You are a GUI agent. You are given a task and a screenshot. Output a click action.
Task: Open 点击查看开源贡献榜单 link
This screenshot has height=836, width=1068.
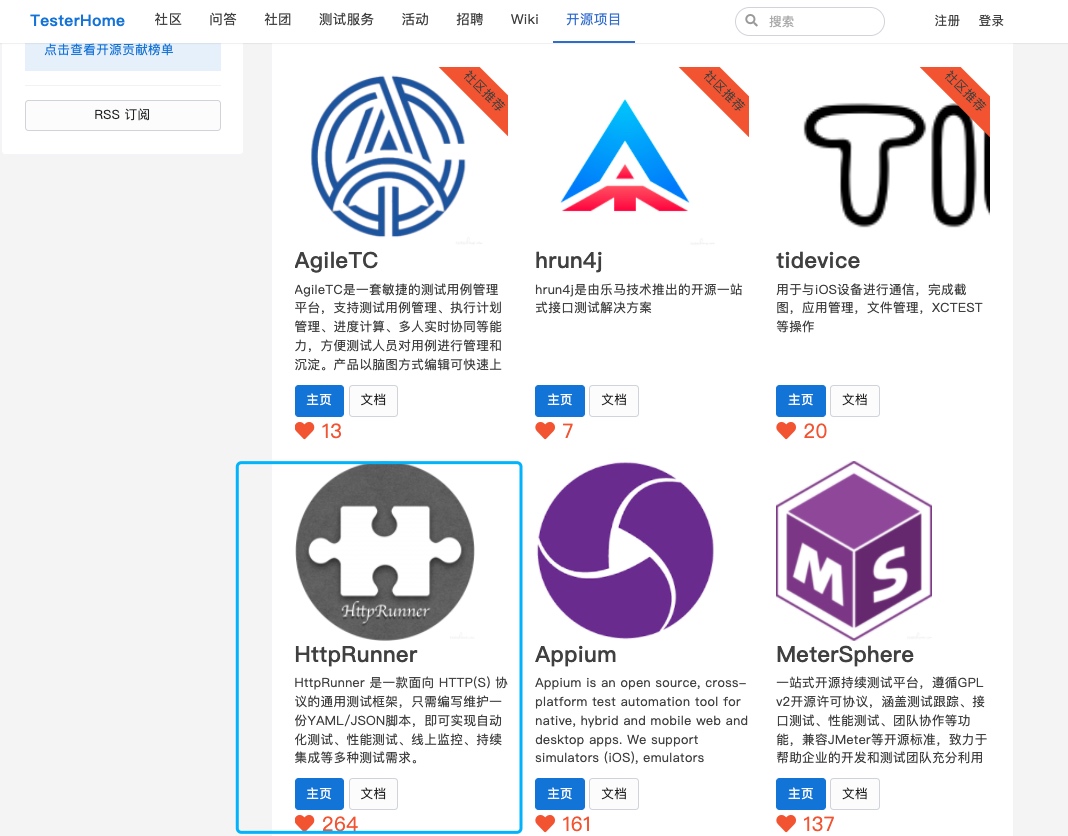coord(109,50)
